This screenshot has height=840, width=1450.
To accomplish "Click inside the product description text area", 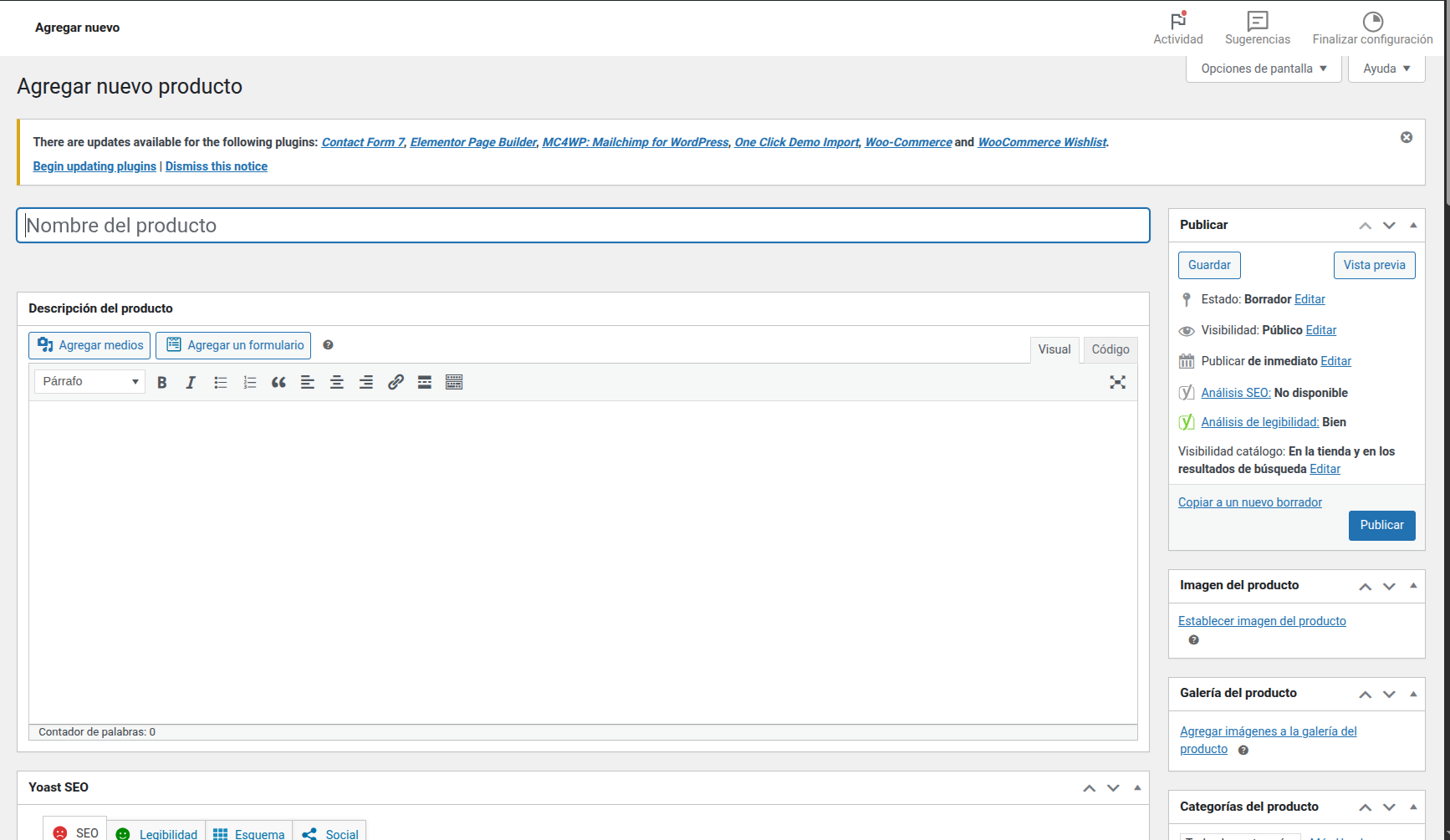I will 583,562.
